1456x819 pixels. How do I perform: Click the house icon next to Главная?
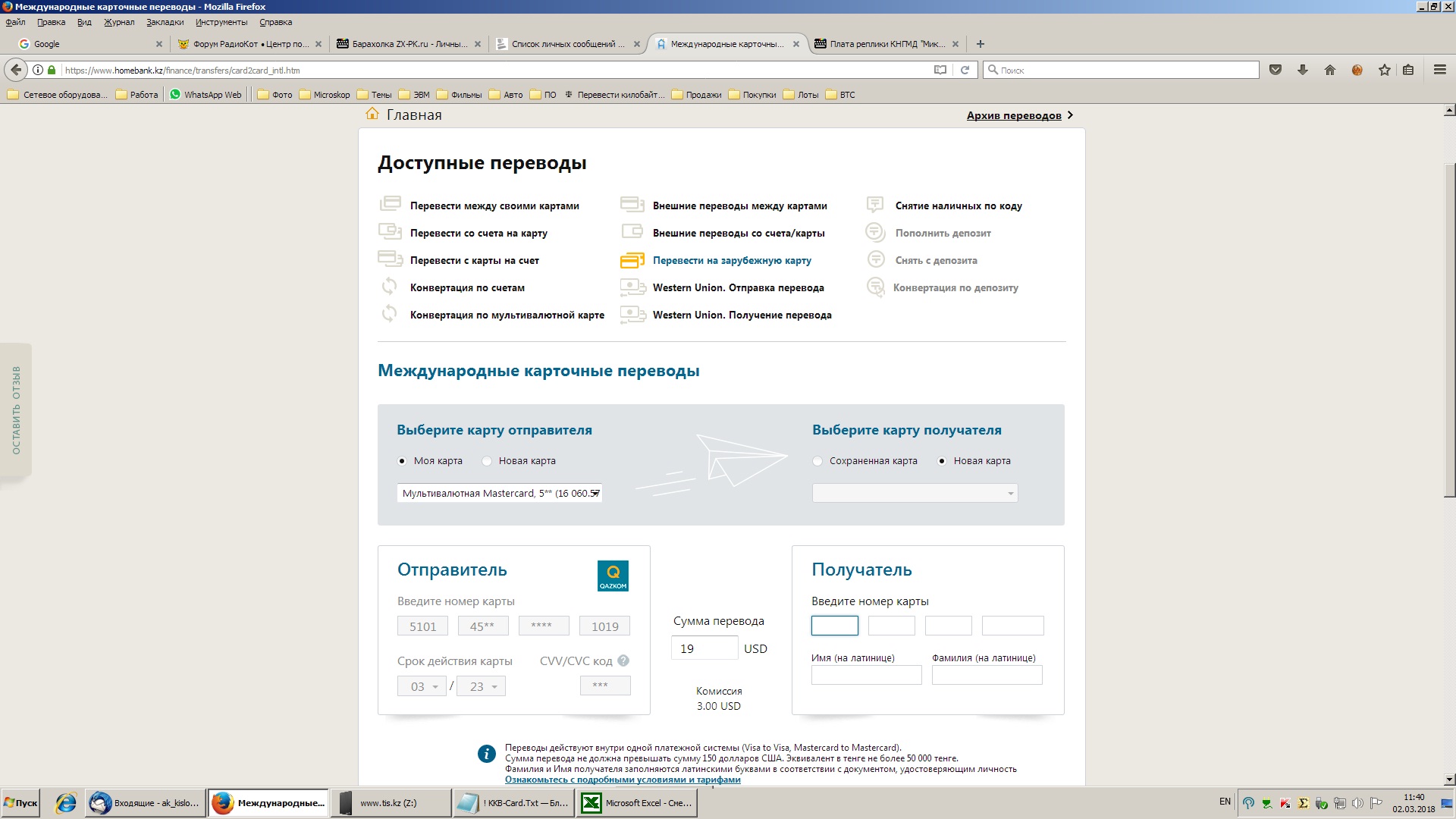pos(372,115)
